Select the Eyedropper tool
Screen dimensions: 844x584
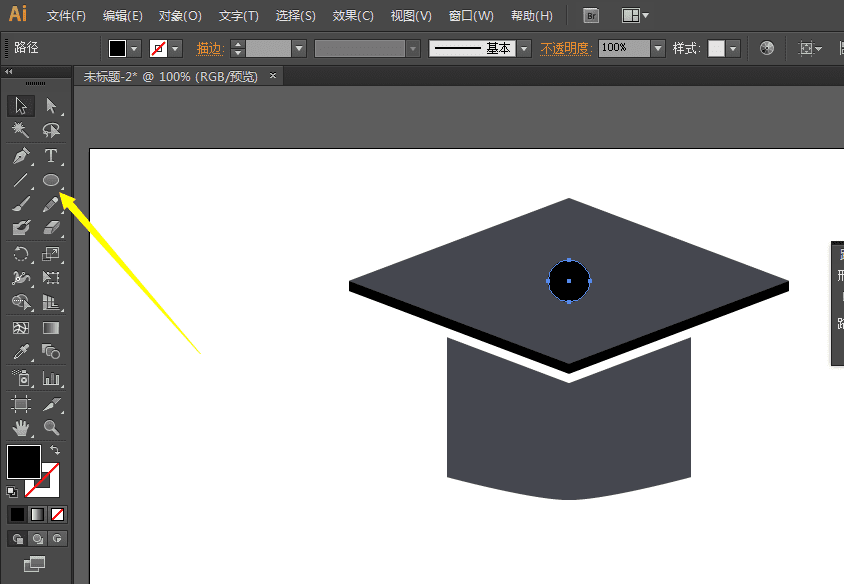[21, 353]
